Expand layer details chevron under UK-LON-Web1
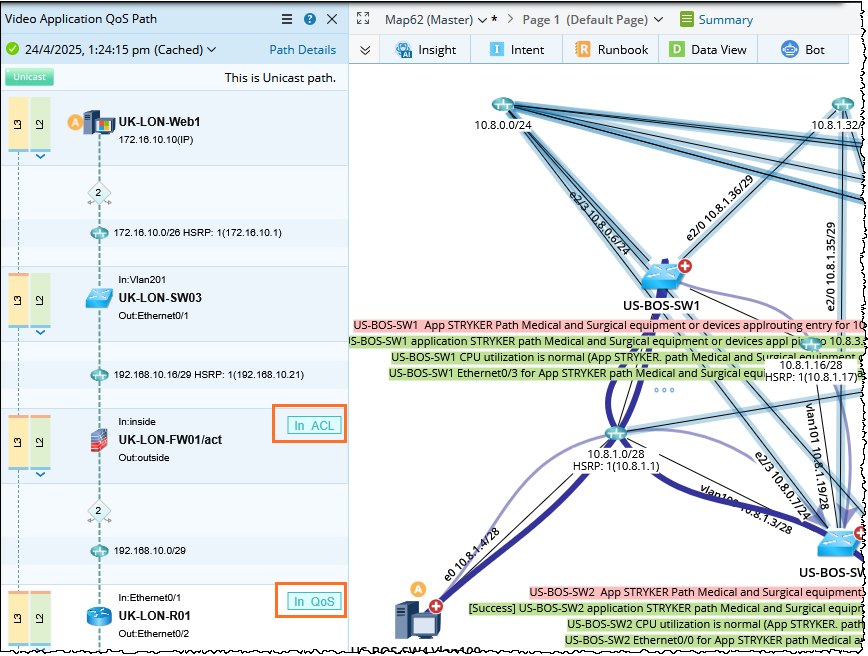Screen dimensions: 868x656 (x=40, y=157)
